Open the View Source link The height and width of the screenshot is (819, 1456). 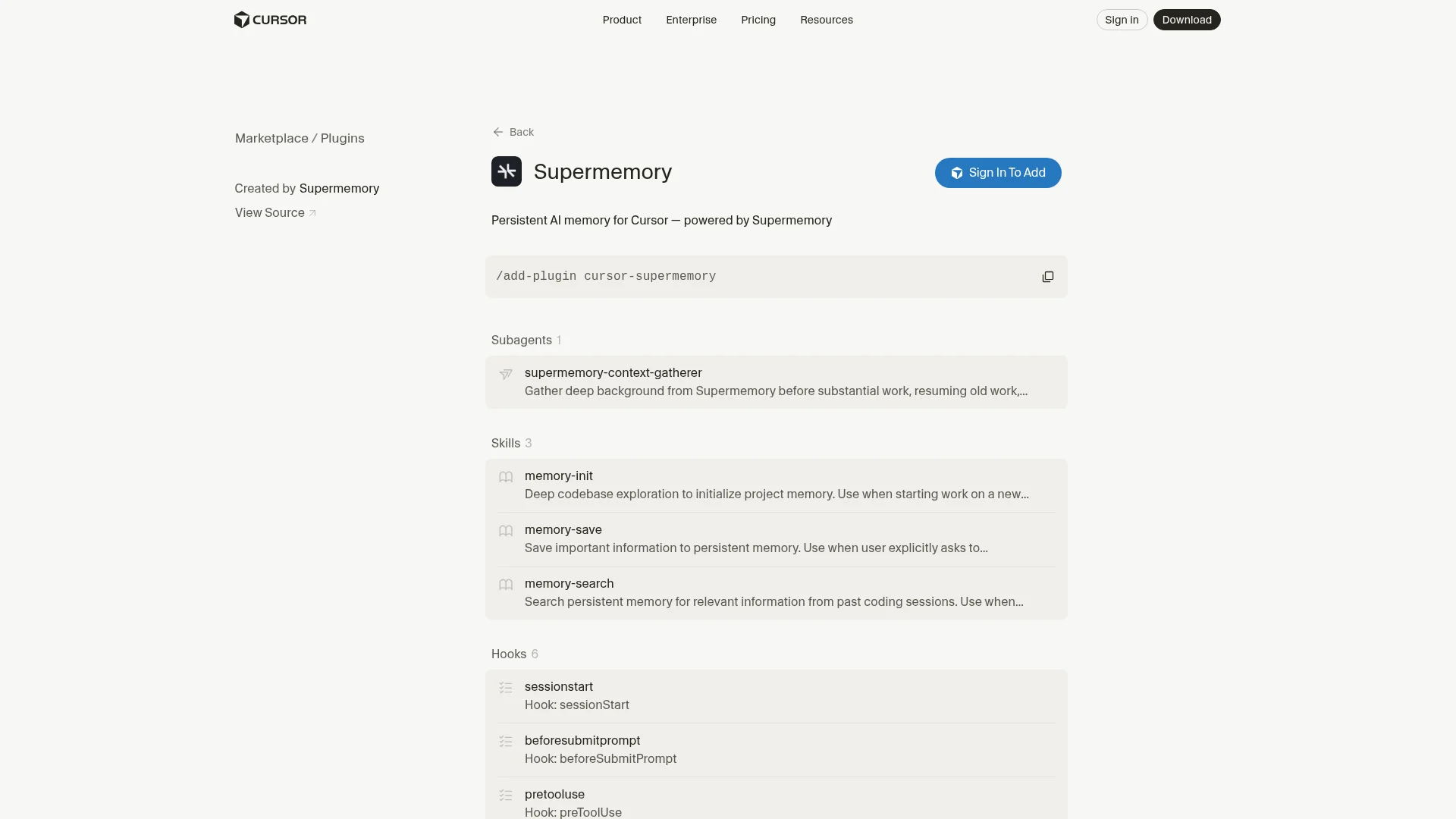point(275,213)
